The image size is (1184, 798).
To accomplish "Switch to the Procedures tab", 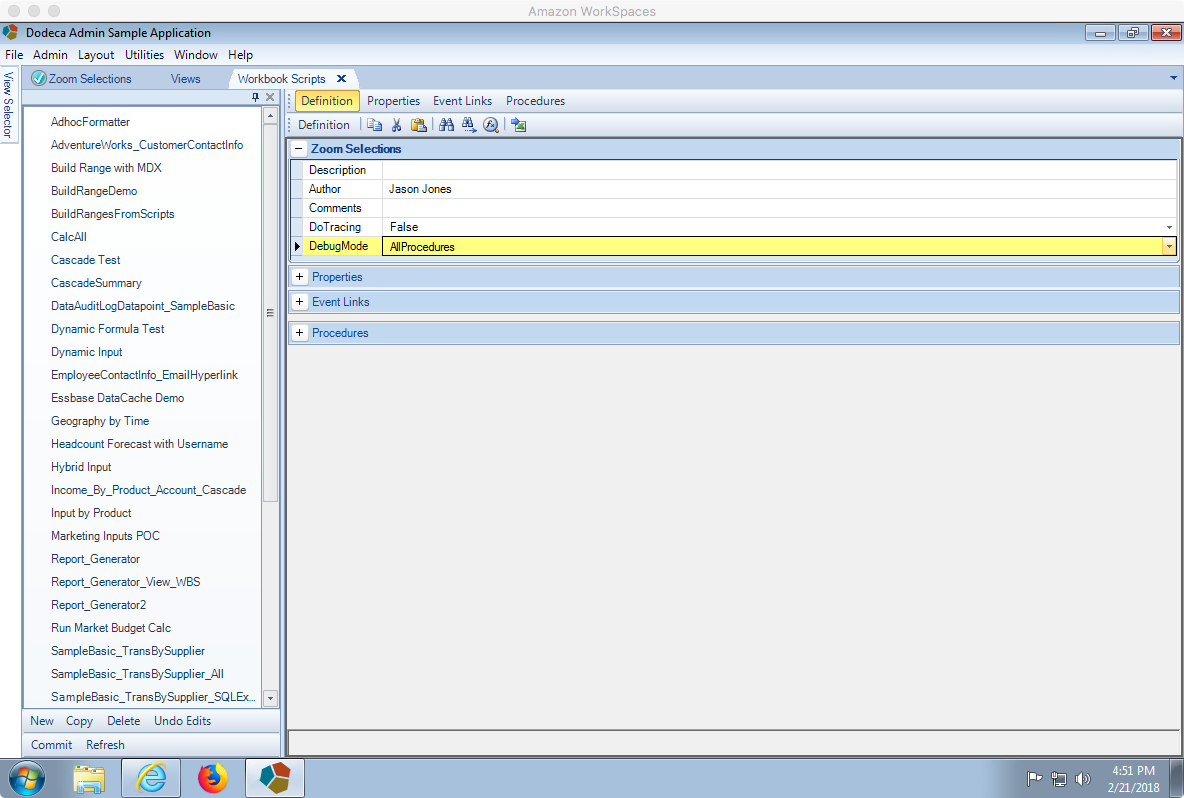I will [x=535, y=100].
